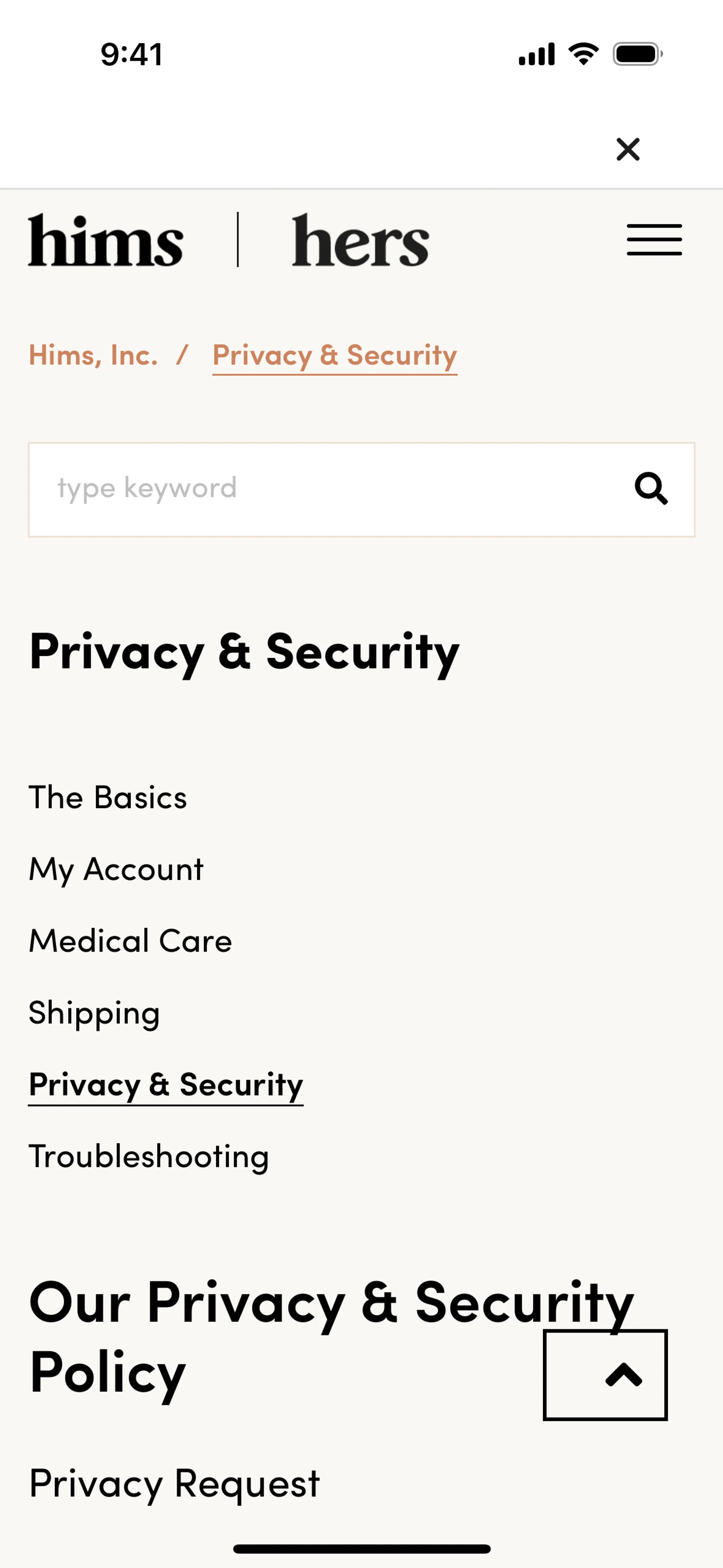
Task: Tap the battery status icon
Action: [637, 54]
